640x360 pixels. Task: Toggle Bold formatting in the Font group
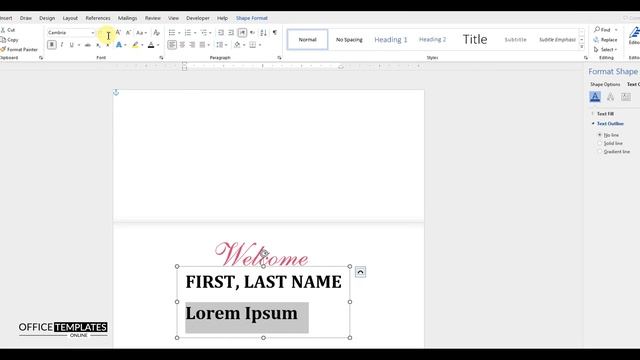coord(51,45)
